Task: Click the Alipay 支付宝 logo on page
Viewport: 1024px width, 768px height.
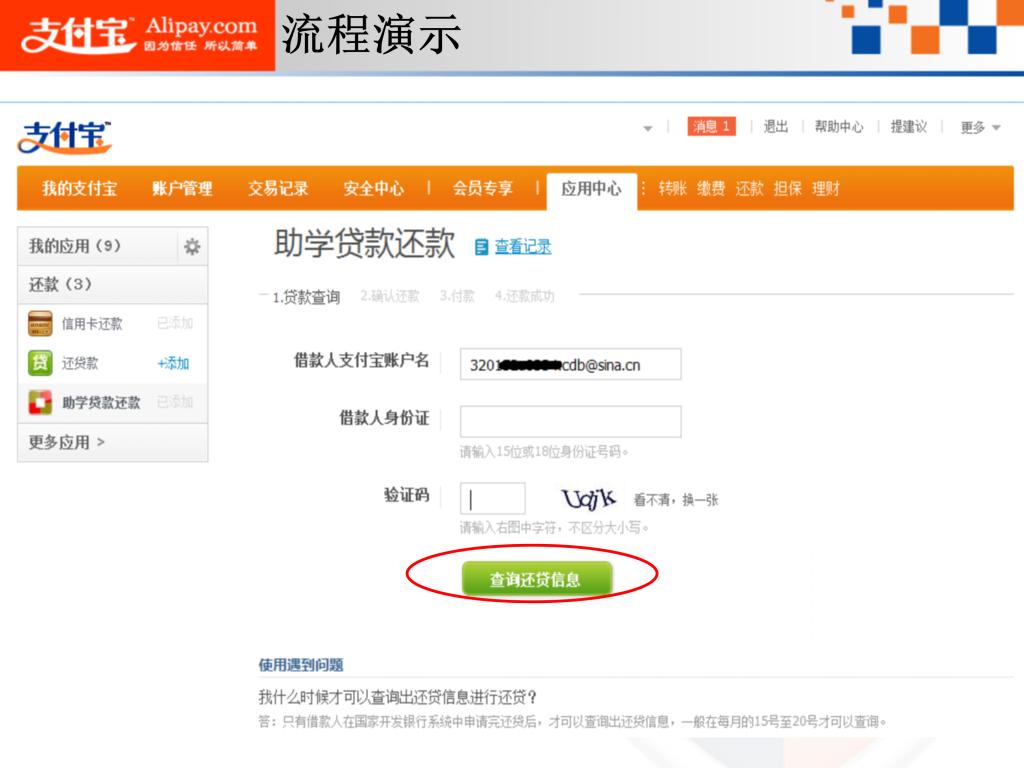Action: [64, 138]
